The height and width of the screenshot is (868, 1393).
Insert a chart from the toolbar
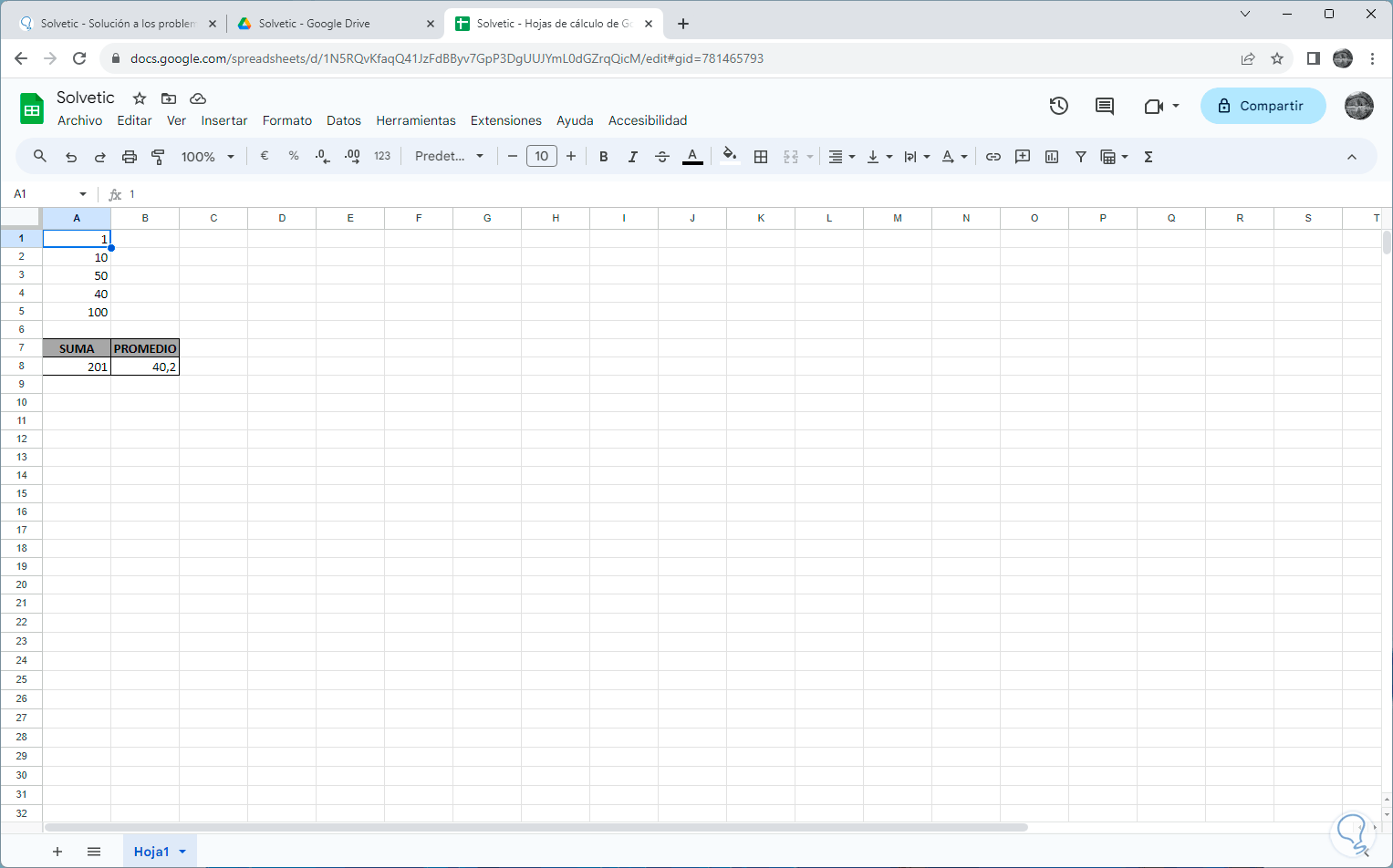(1051, 156)
